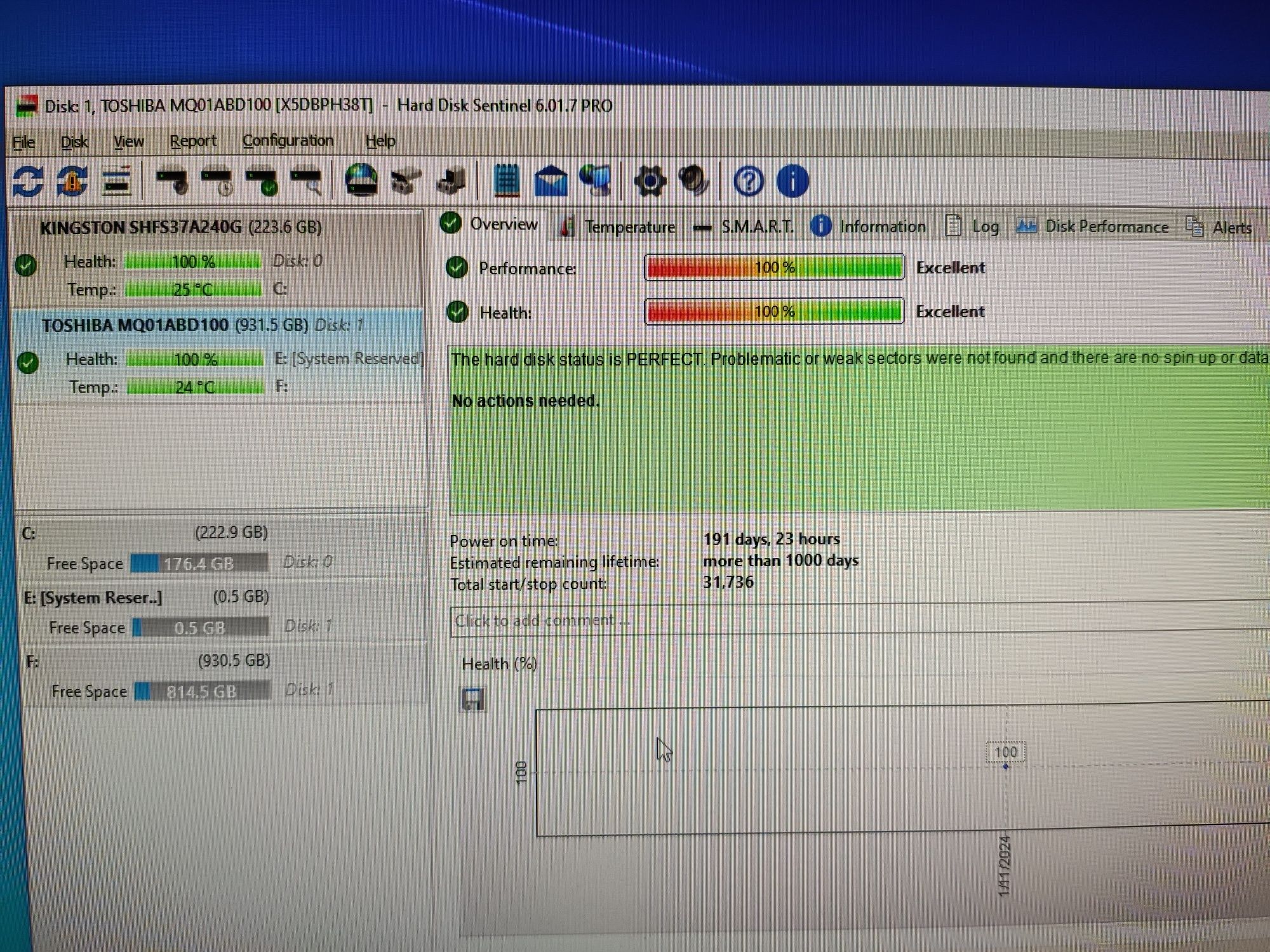Click the speaker sound toolbar icon
The image size is (1270, 952).
(x=694, y=181)
